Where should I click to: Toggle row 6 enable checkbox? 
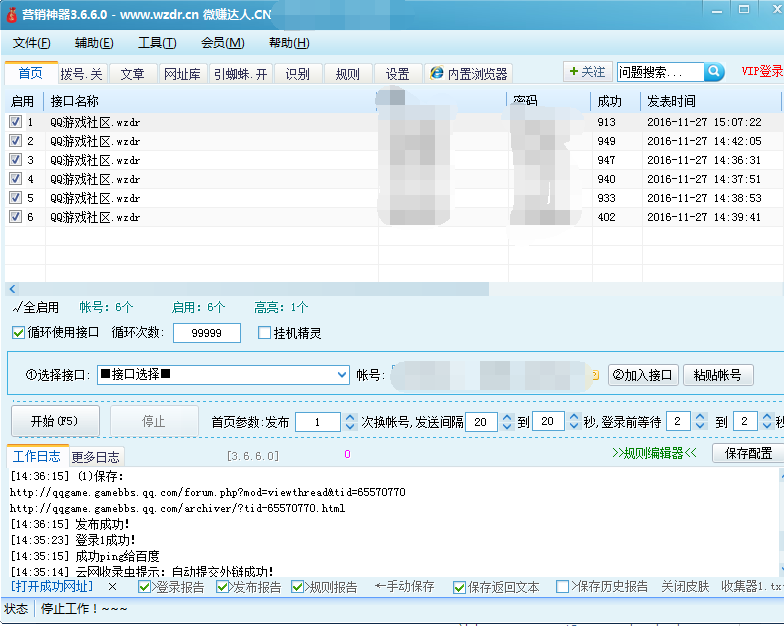(x=16, y=216)
